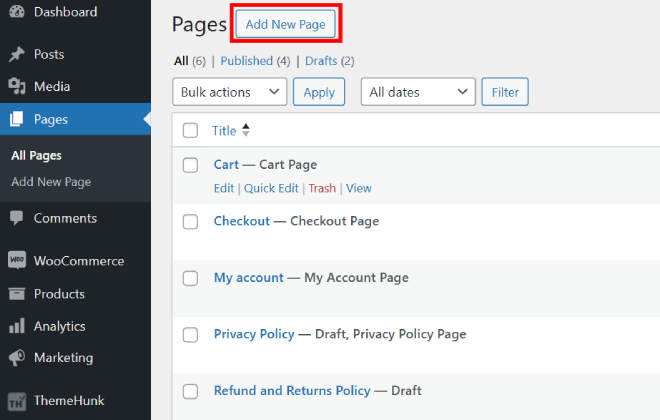Viewport: 660px width, 420px height.
Task: Click the ThemeHunk sidebar icon
Action: tap(16, 400)
